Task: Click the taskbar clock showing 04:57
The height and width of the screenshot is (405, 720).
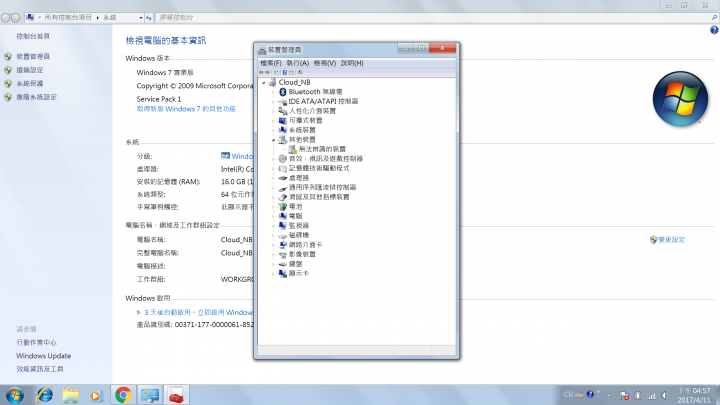Action: pyautogui.click(x=694, y=395)
